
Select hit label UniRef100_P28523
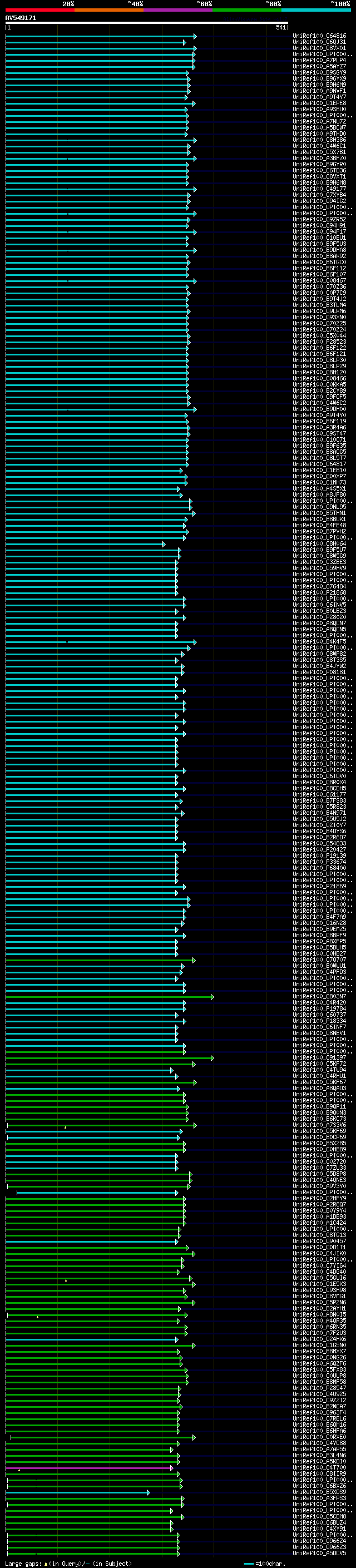click(x=319, y=342)
